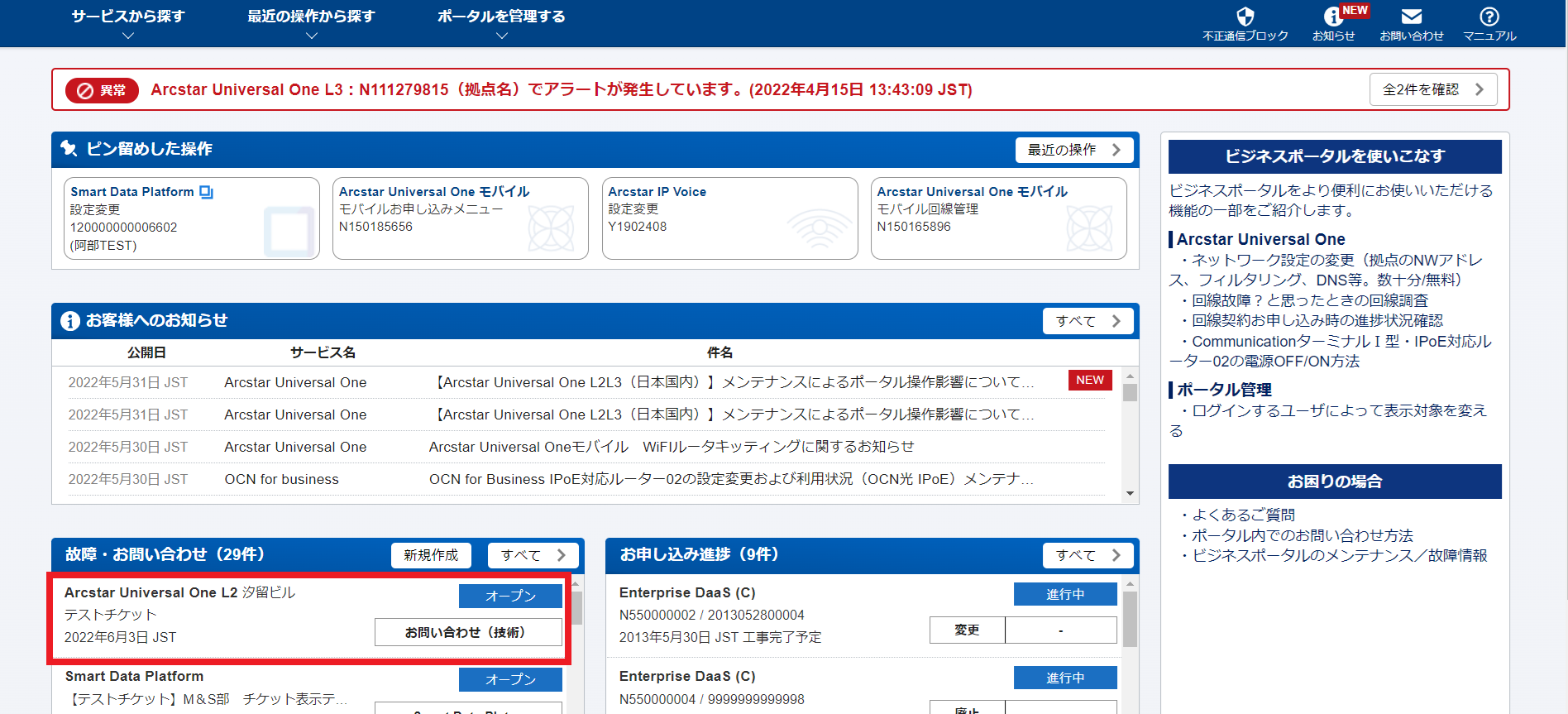Click the NEW badge on first notice row
This screenshot has width=1568, height=714.
(1090, 380)
